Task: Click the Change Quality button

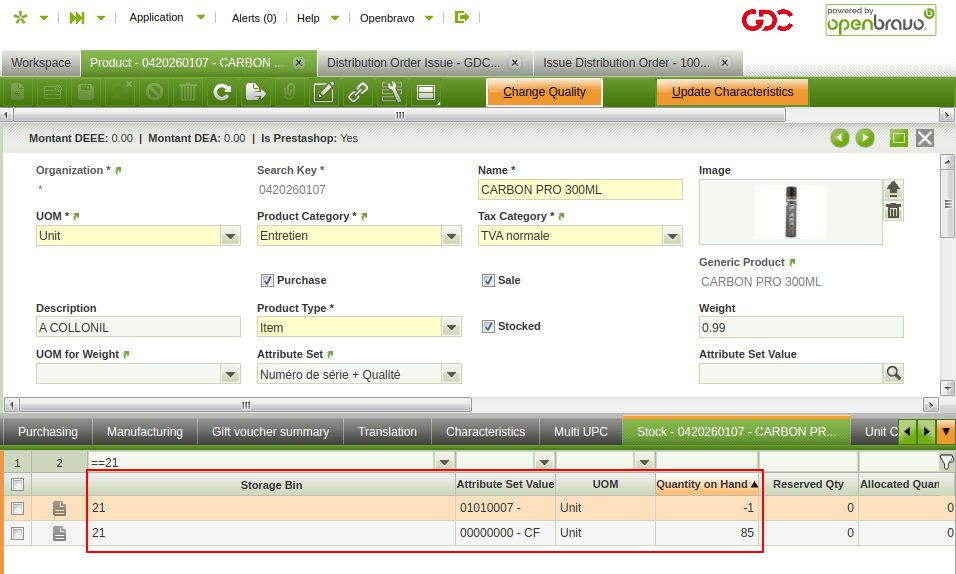Action: tap(544, 92)
